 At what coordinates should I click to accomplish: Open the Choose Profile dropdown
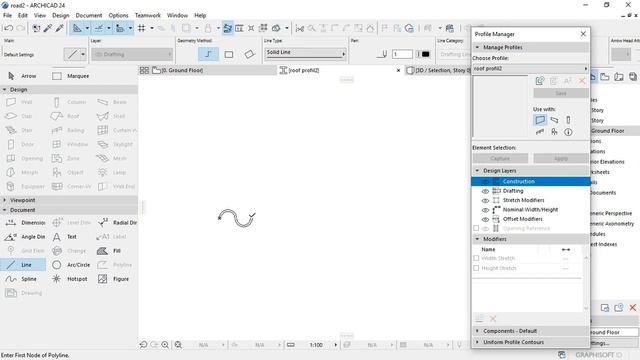531,69
